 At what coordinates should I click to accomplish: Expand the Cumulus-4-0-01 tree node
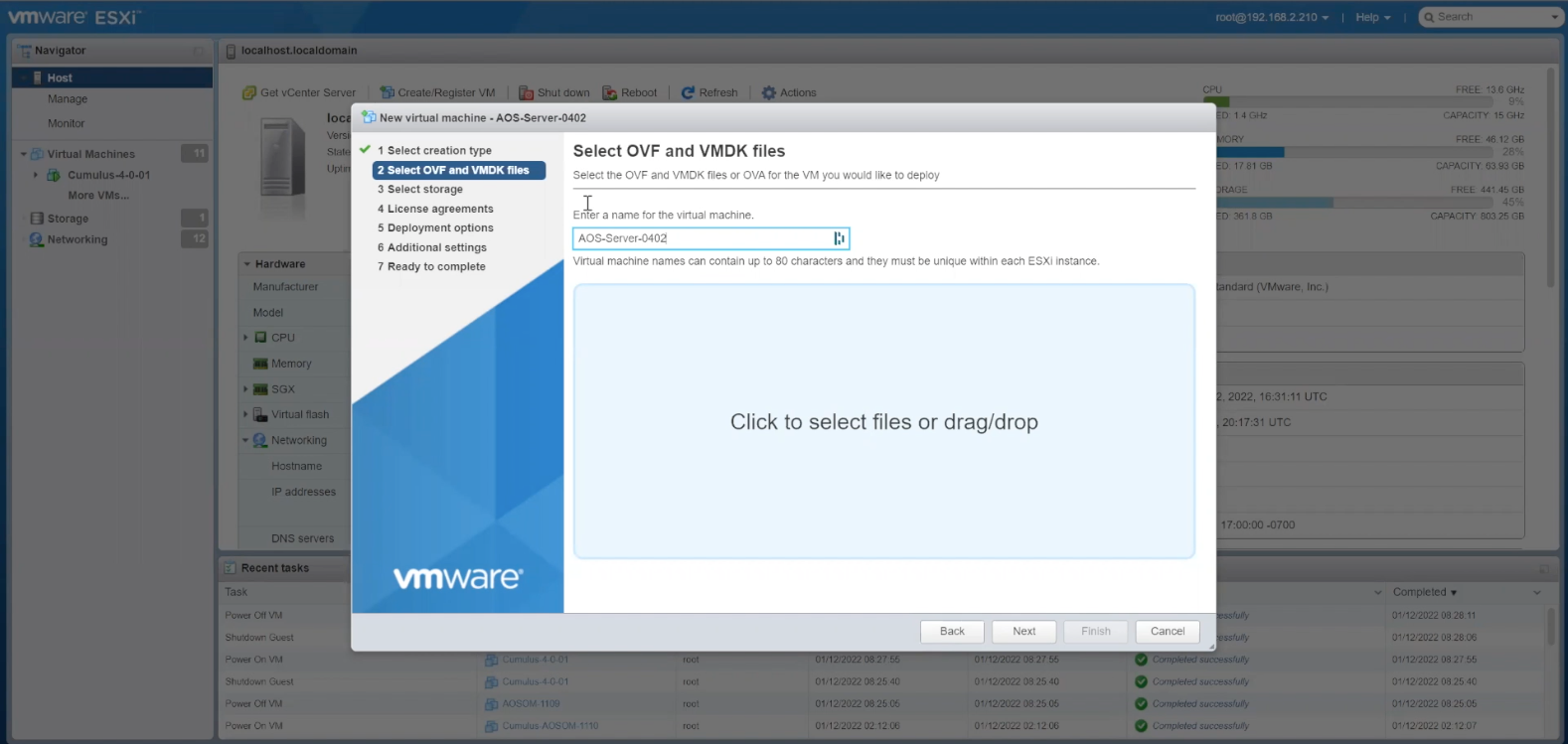click(36, 175)
